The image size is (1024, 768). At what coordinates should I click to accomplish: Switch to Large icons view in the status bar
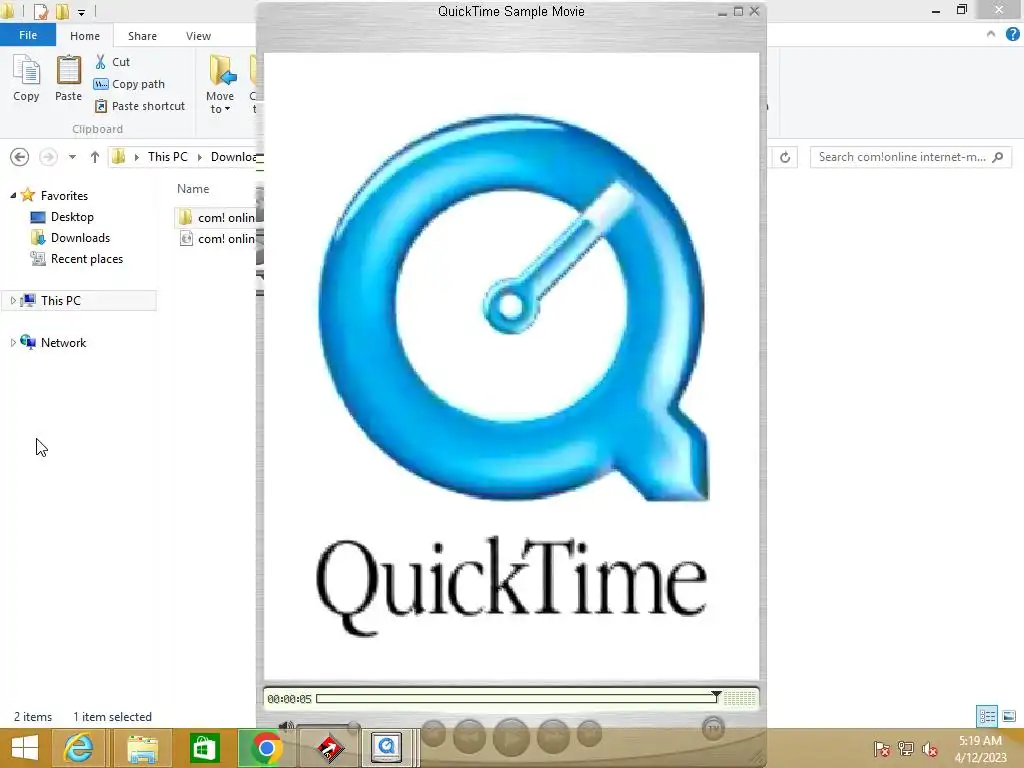point(1009,716)
